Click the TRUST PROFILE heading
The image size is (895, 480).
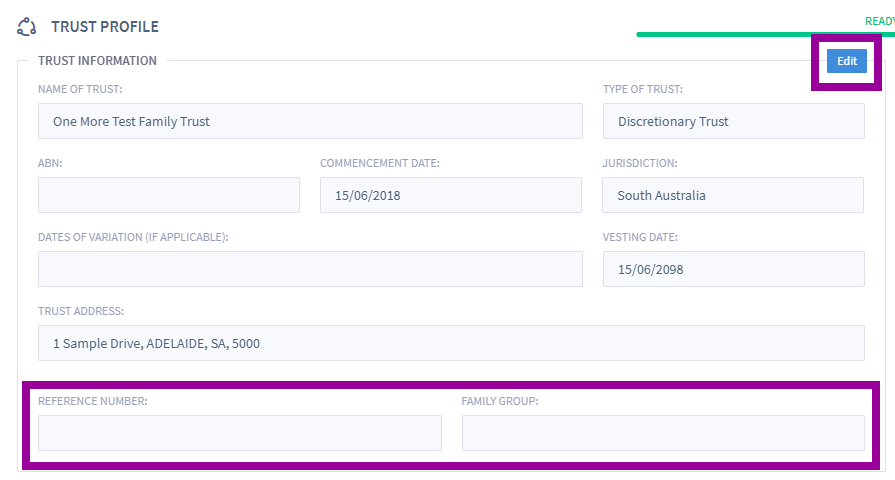pyautogui.click(x=105, y=27)
